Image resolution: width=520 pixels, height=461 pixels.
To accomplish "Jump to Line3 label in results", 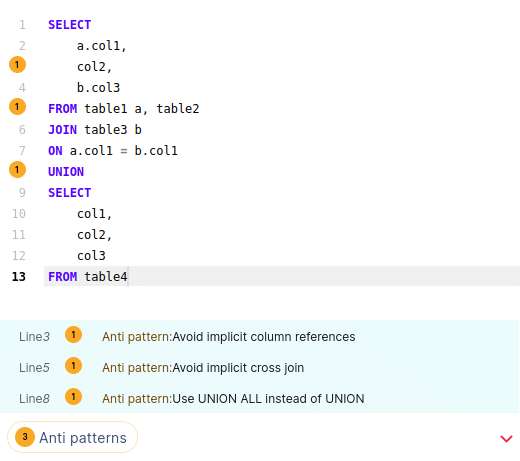I will click(x=34, y=337).
